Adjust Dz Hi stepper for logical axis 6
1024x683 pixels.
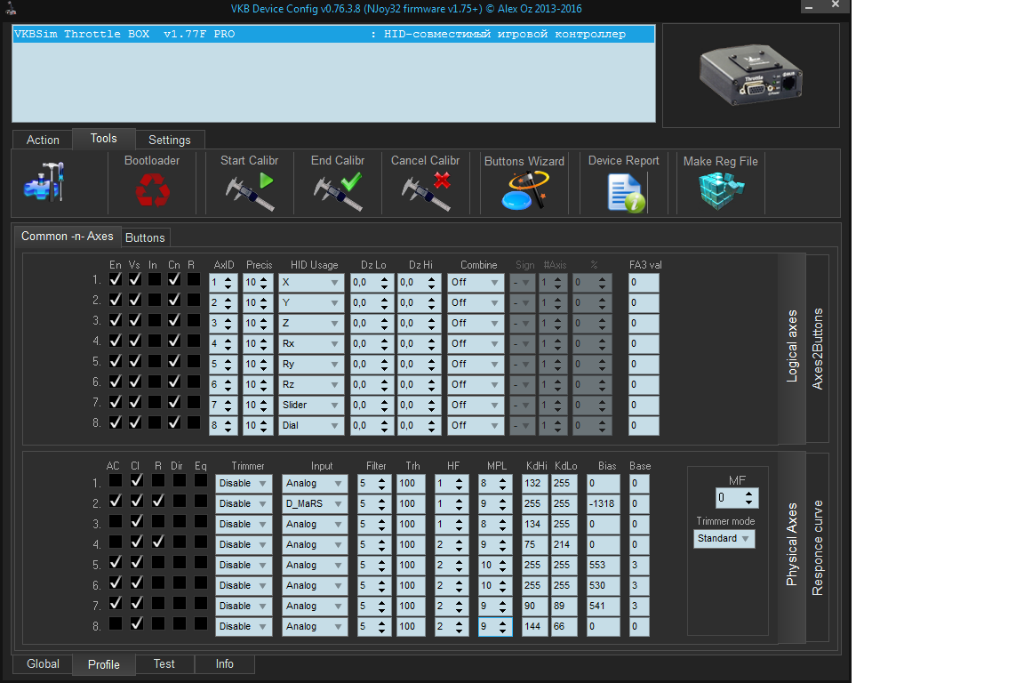click(x=431, y=385)
